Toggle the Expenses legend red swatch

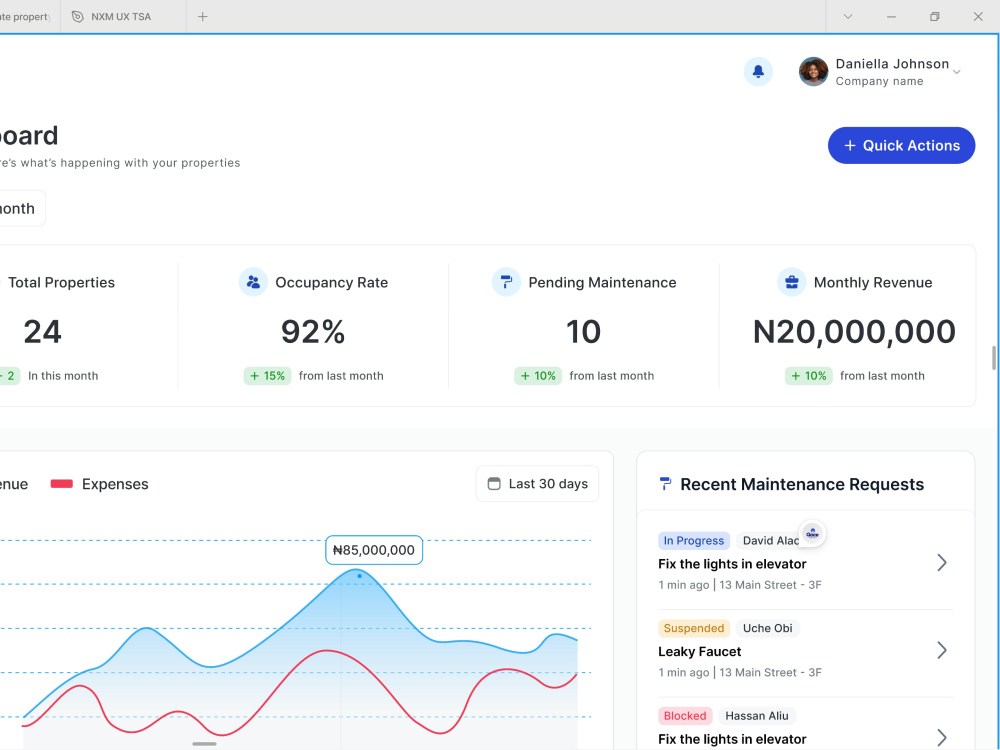tap(61, 484)
